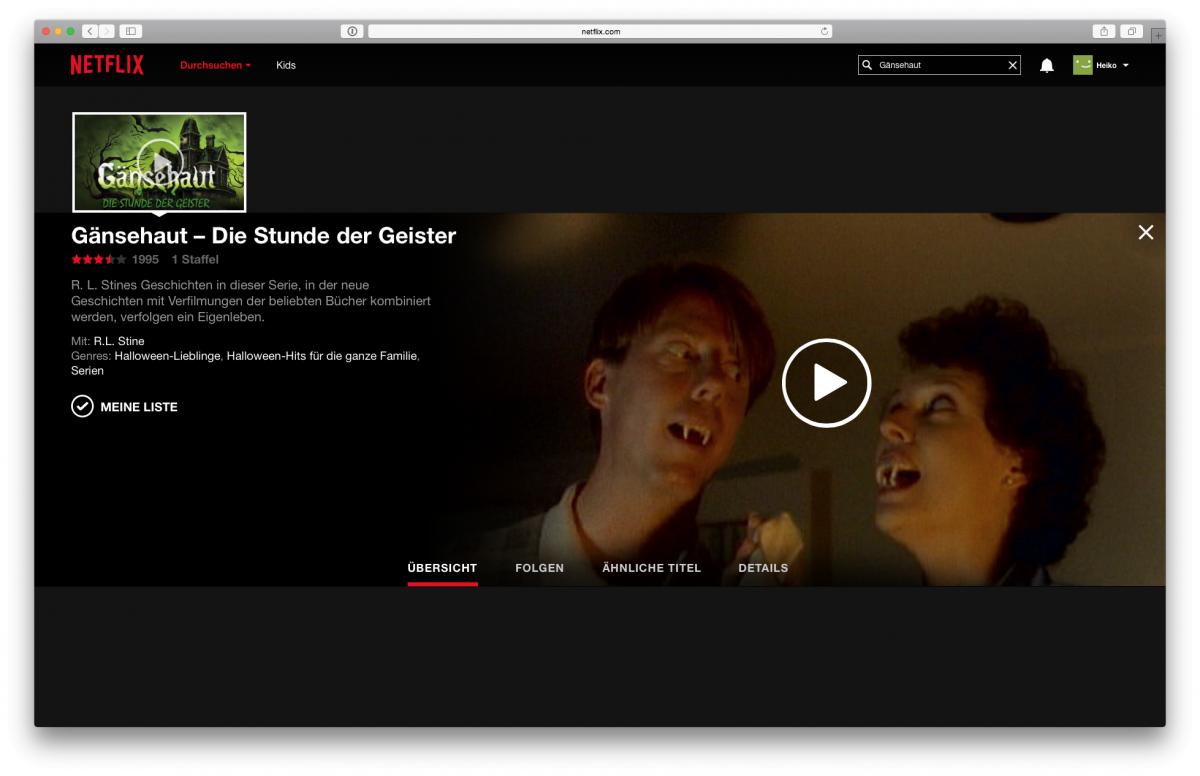Reload the page in Safari
This screenshot has height=776, width=1200.
(x=824, y=31)
